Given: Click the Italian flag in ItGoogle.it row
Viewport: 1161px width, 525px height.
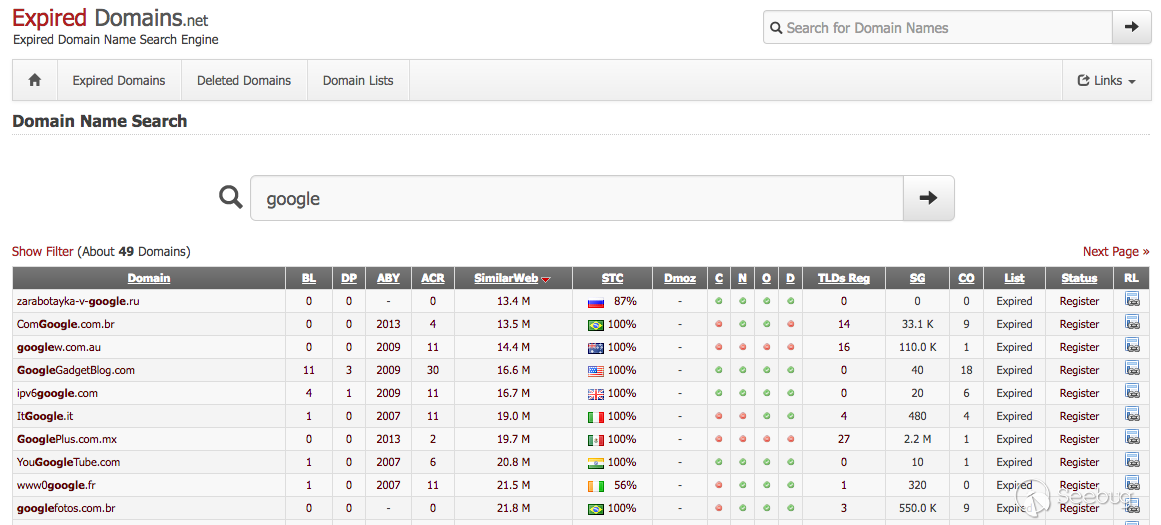Looking at the screenshot, I should (595, 416).
